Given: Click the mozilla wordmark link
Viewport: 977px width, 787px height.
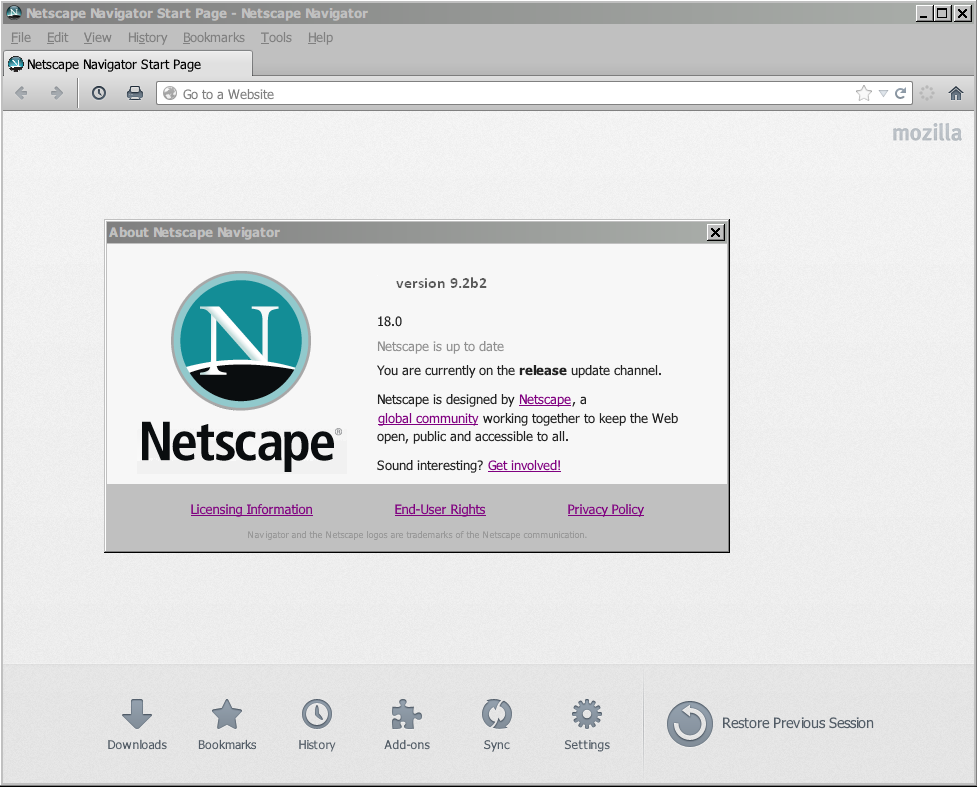Looking at the screenshot, I should (927, 133).
